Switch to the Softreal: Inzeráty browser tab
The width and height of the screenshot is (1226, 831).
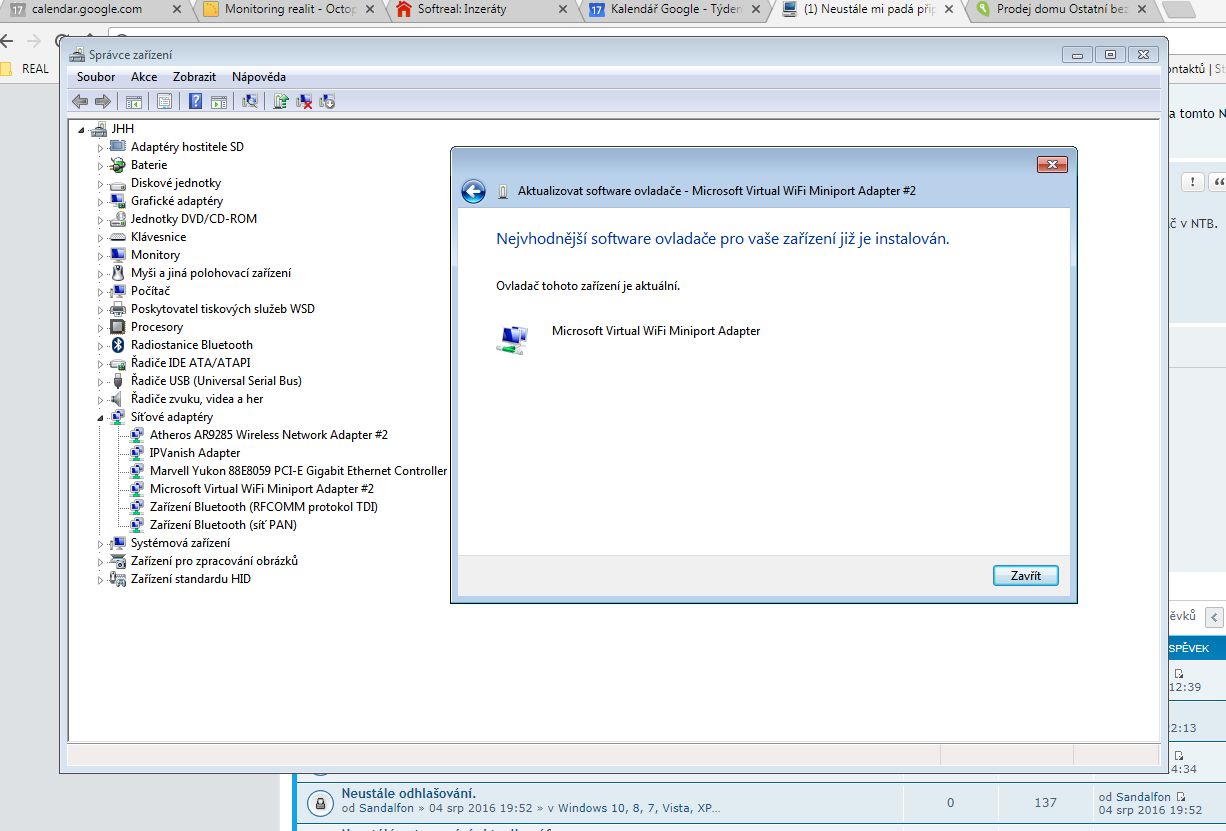(482, 10)
